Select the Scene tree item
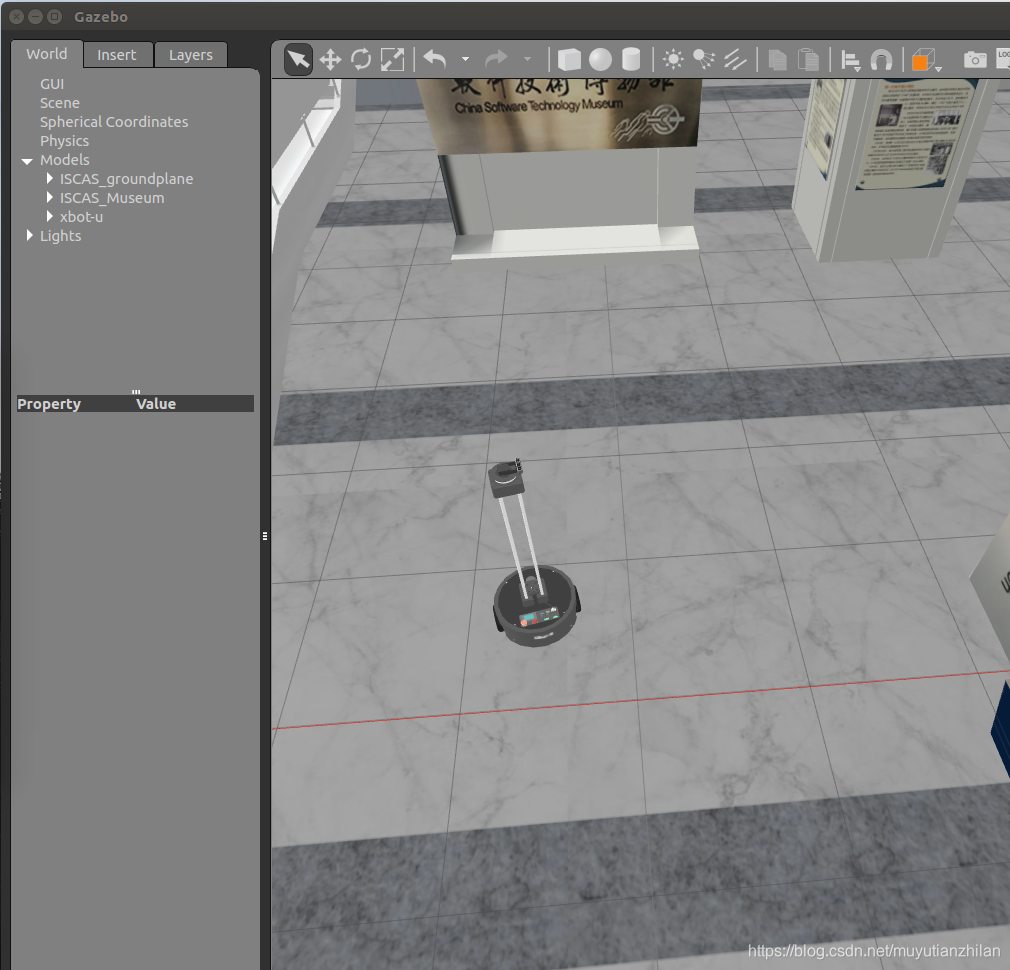The width and height of the screenshot is (1010, 970). (60, 103)
